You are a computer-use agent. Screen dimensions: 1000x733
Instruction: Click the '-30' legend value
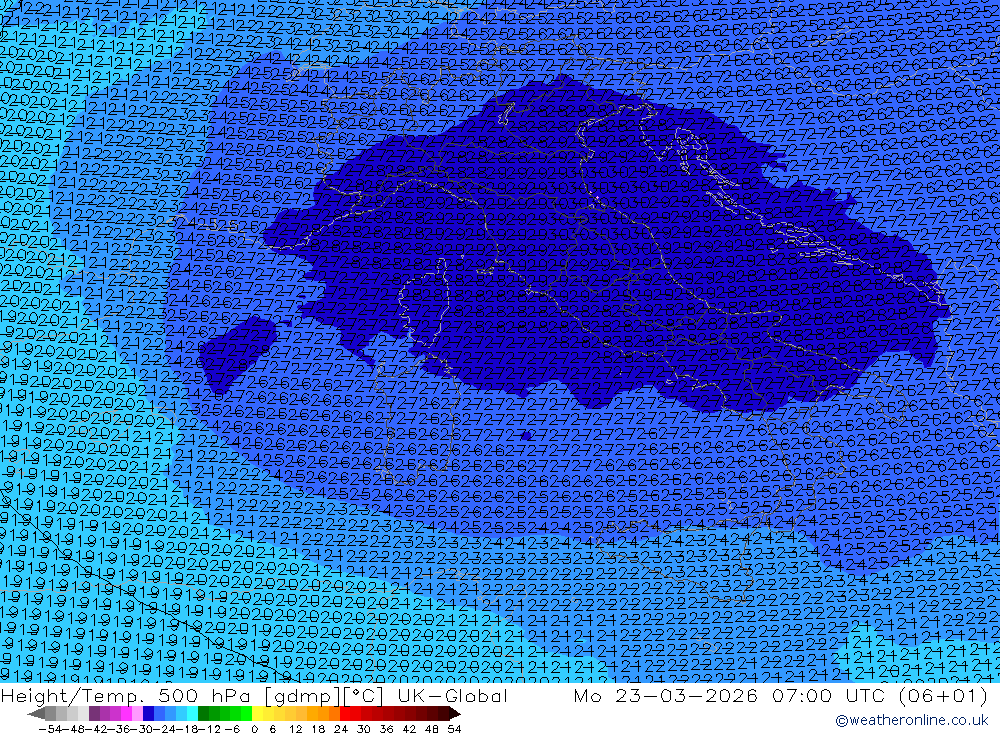(142, 729)
